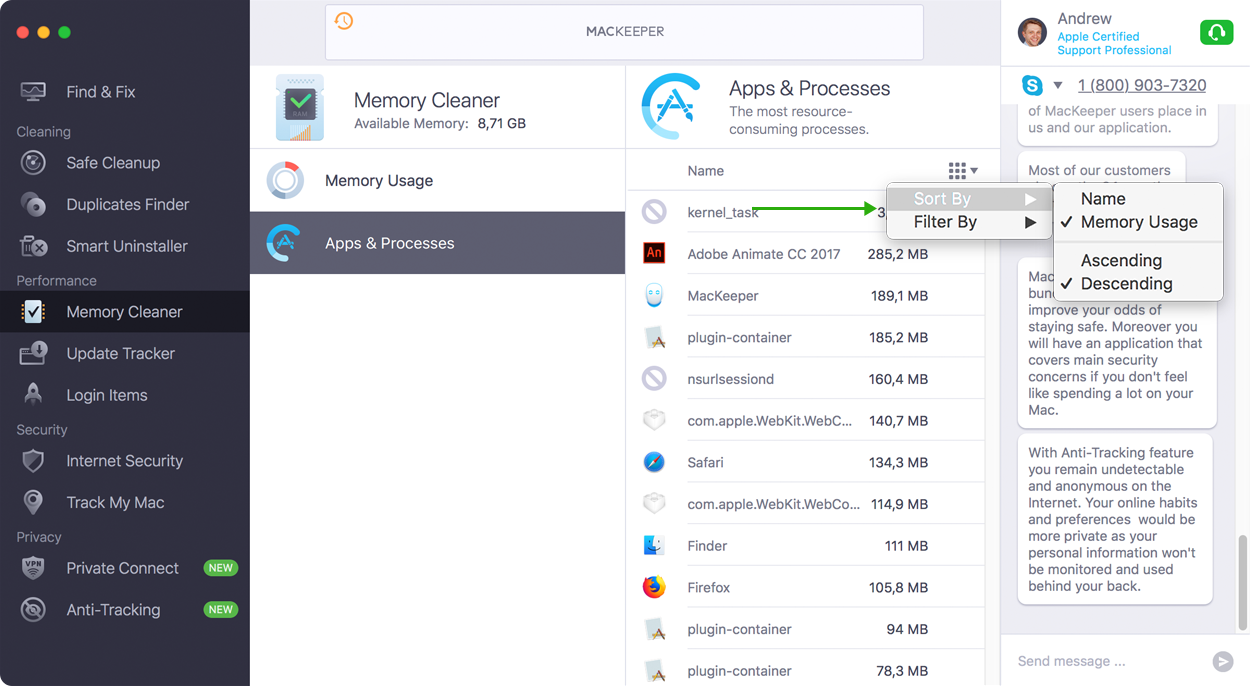Select Safe Cleanup sidebar icon

pyautogui.click(x=33, y=163)
